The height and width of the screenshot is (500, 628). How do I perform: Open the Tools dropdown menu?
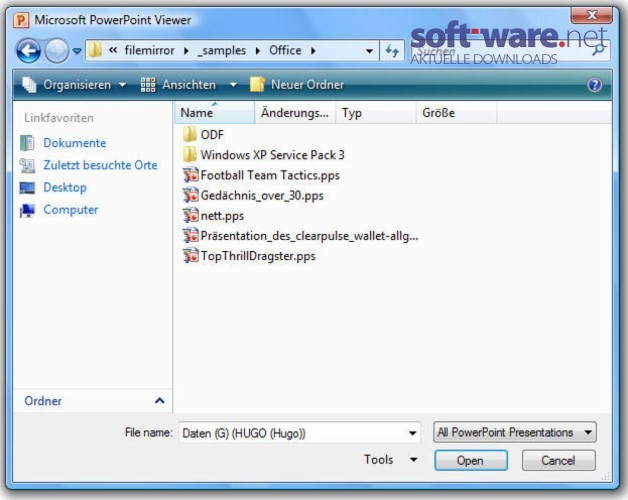390,459
